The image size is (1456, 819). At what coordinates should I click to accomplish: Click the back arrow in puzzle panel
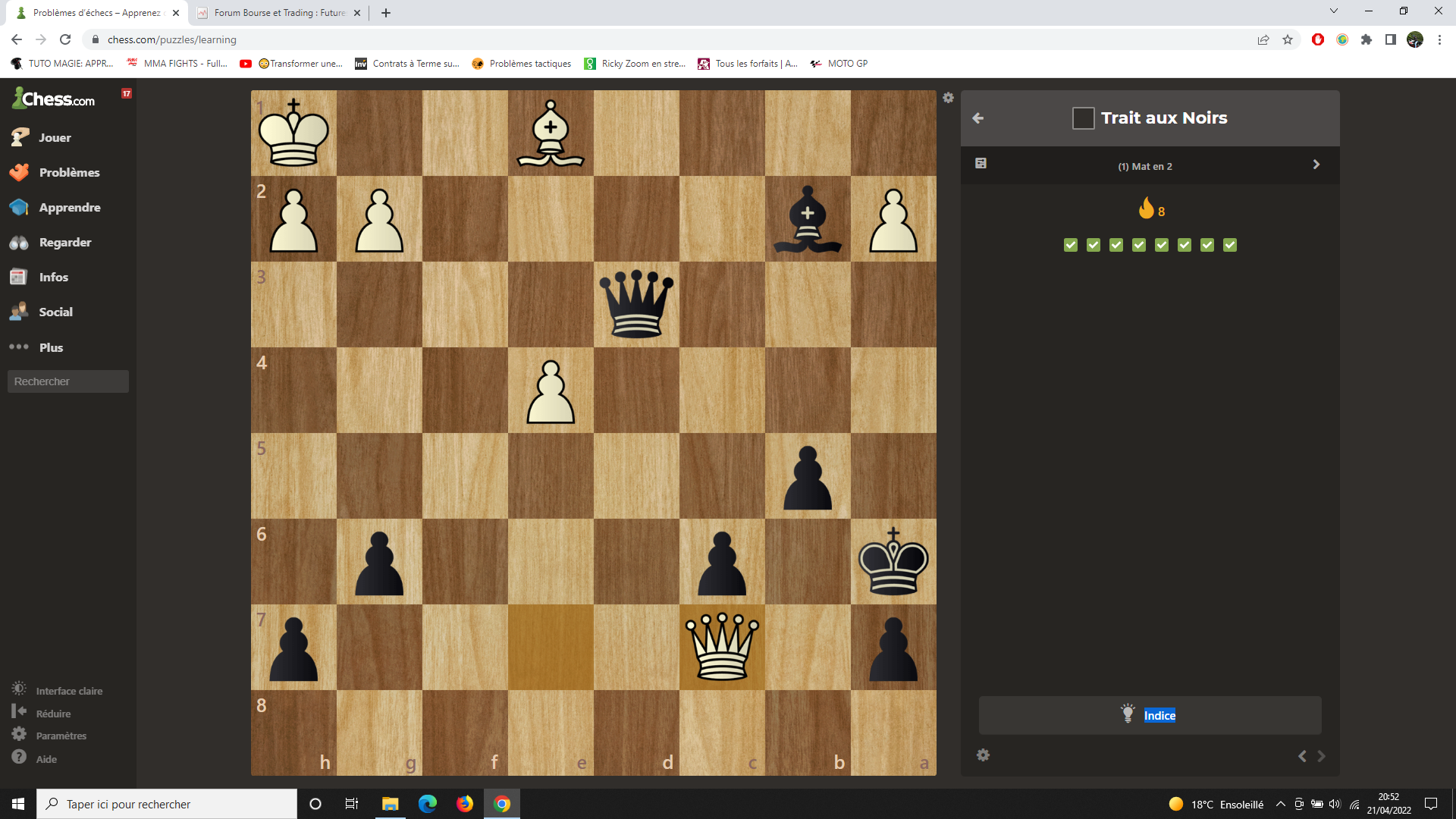click(978, 118)
